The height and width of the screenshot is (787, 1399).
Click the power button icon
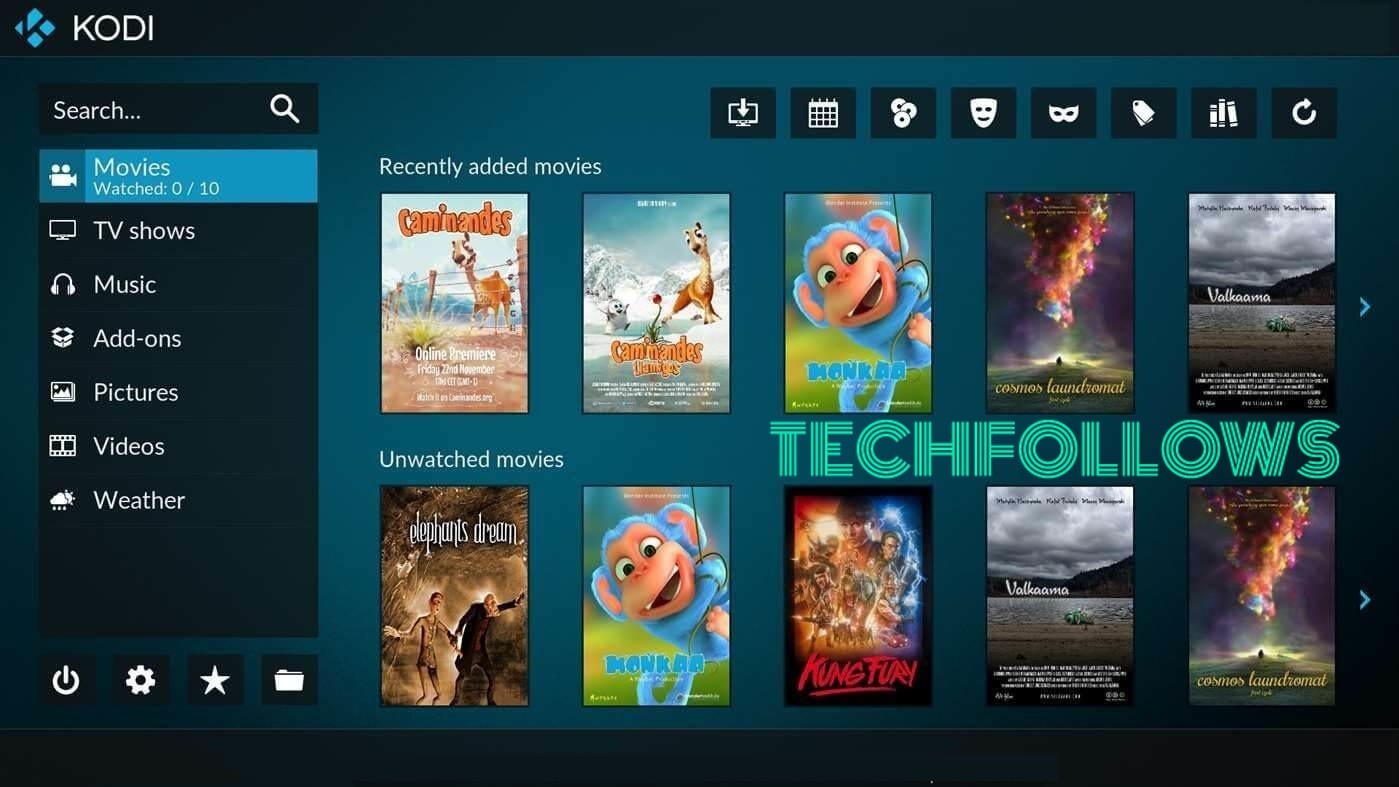pos(66,680)
